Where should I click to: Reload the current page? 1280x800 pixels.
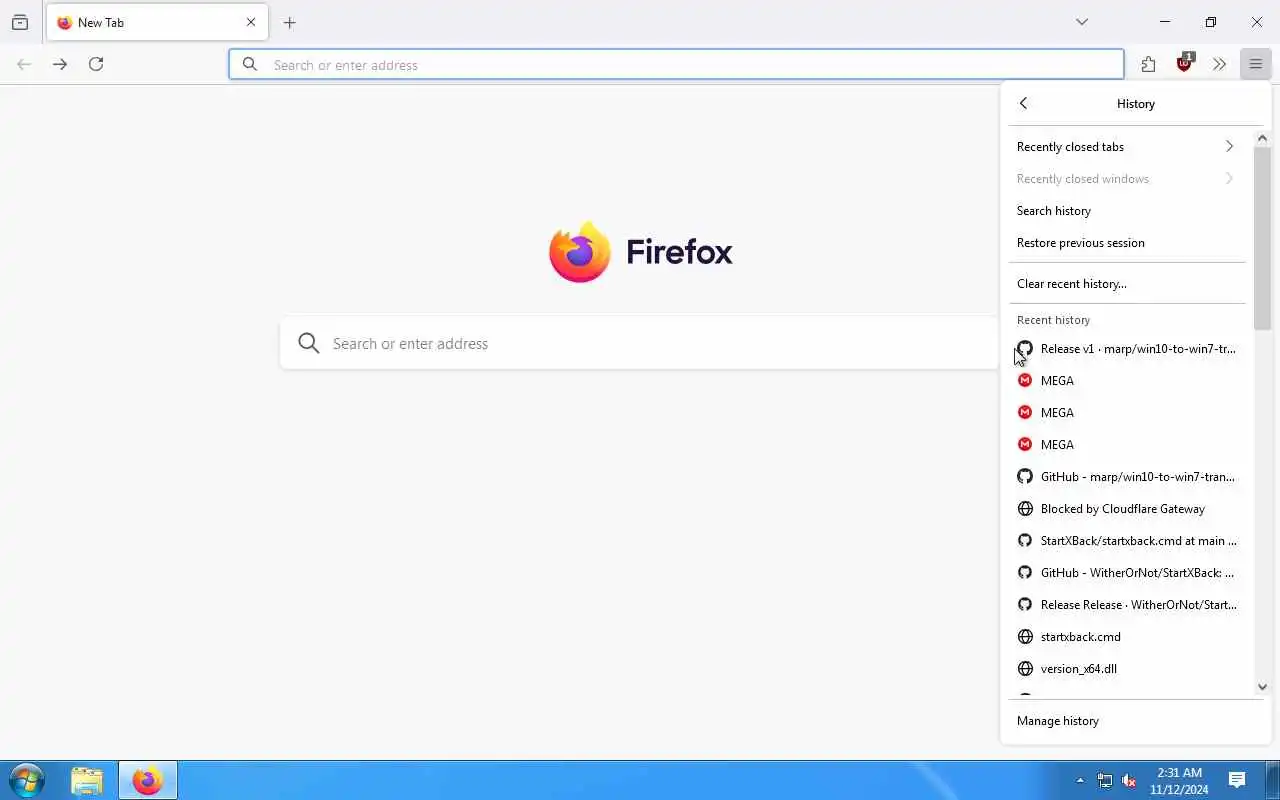[x=96, y=64]
